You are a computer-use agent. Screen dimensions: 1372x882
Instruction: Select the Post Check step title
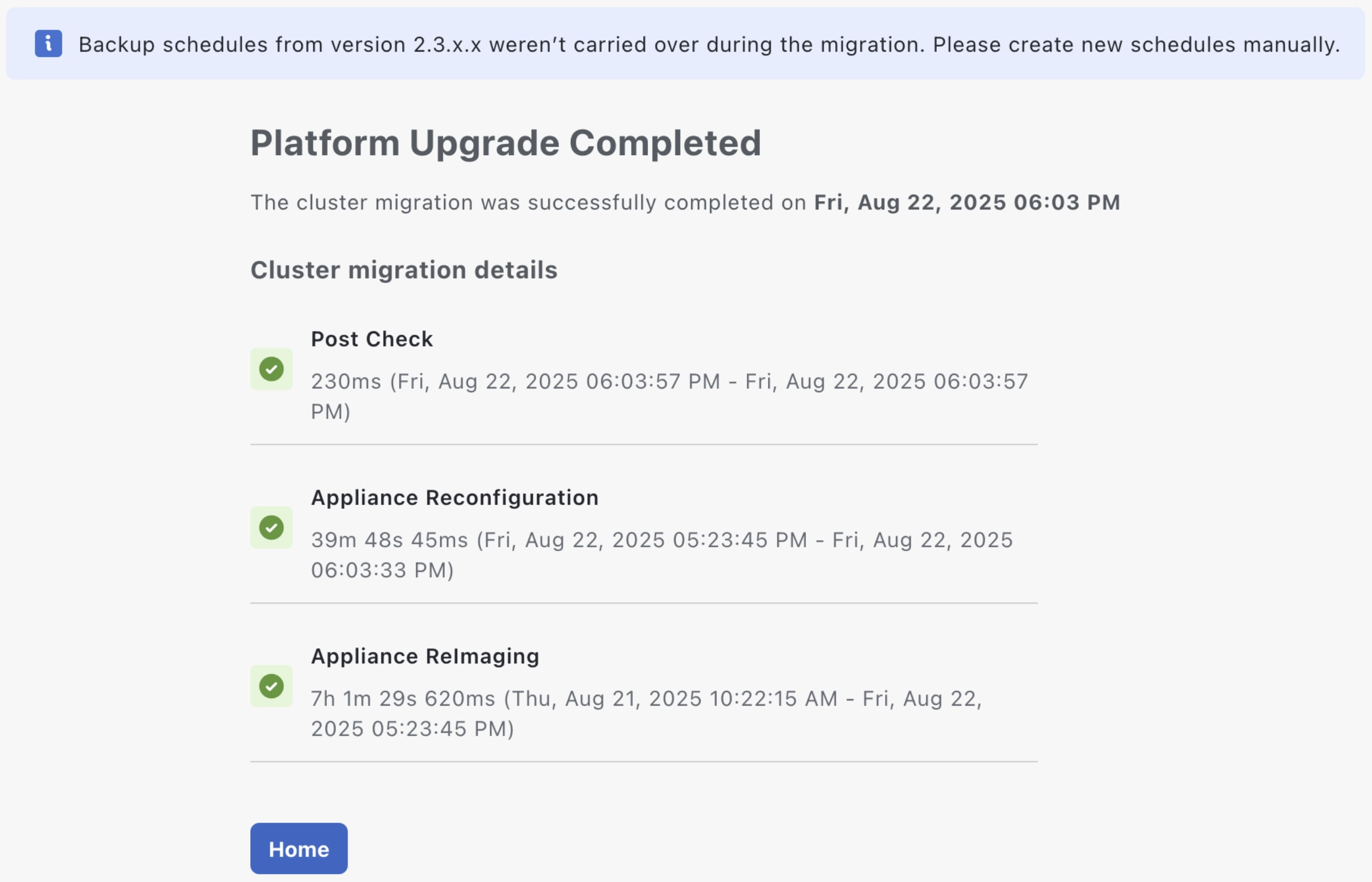[x=372, y=339]
